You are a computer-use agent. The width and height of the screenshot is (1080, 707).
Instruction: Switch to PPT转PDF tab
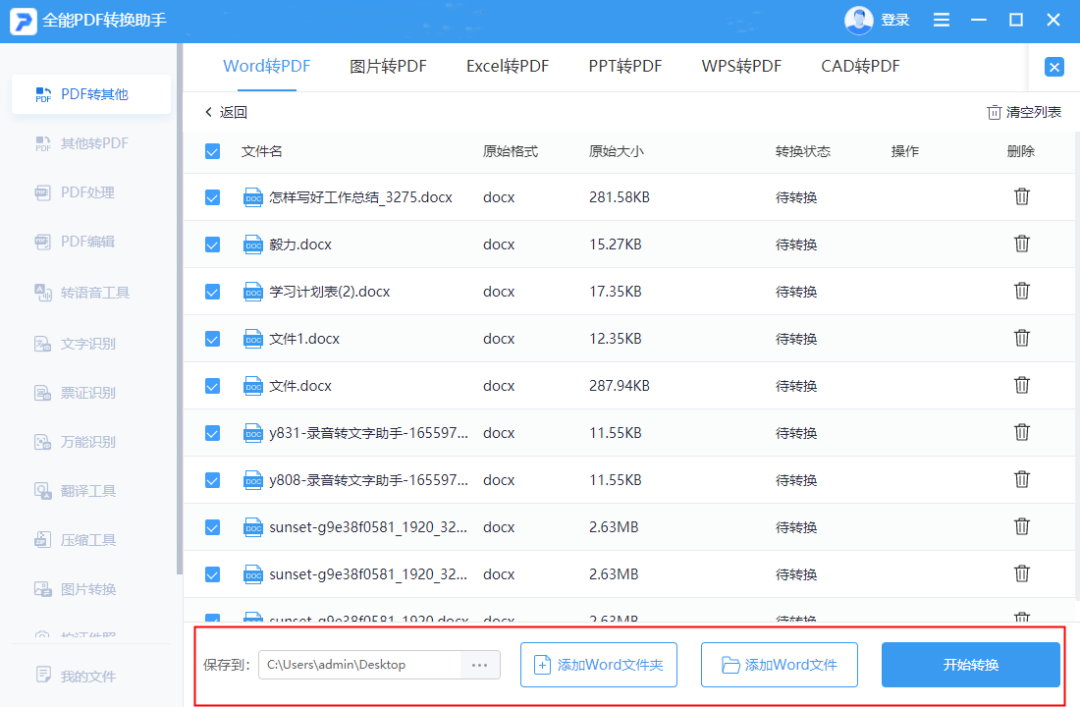click(x=625, y=66)
